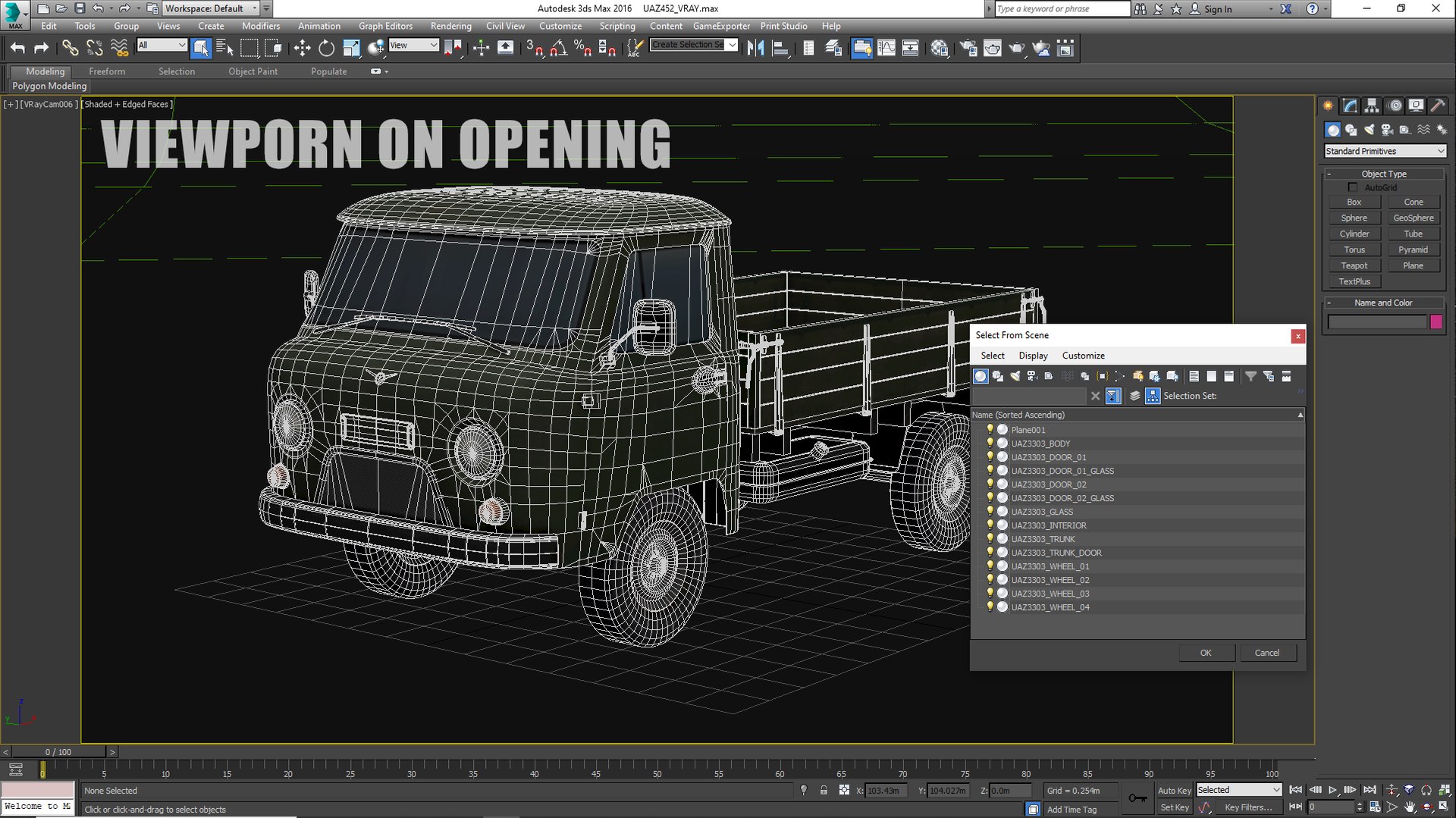The height and width of the screenshot is (818, 1456).
Task: Toggle the Angle Snap icon
Action: [559, 49]
